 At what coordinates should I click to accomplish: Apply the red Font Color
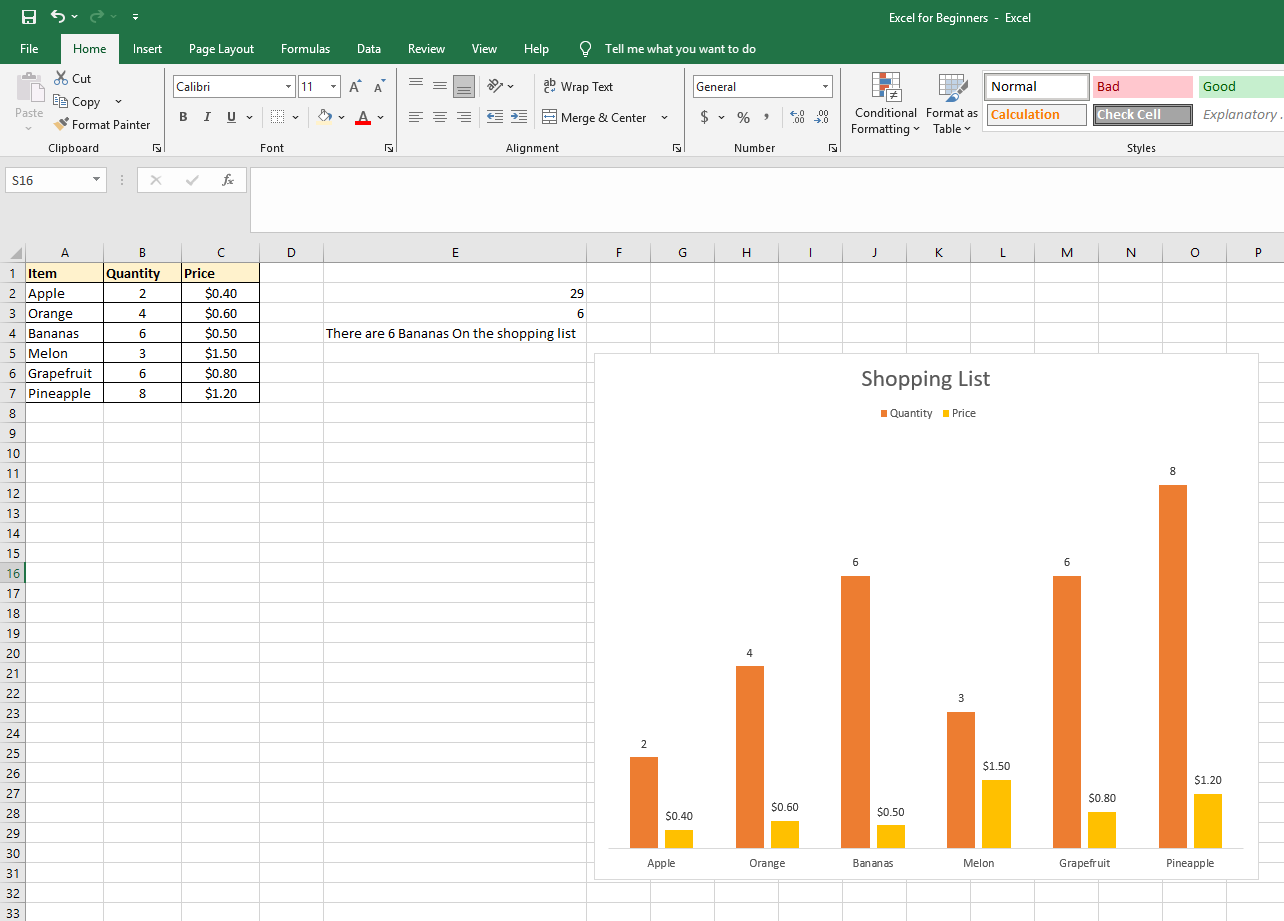362,117
